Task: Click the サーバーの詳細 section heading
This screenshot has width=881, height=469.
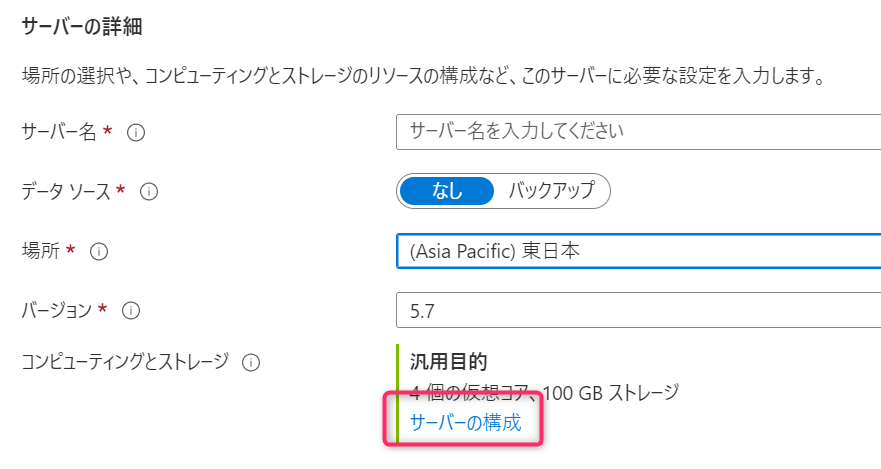Action: (82, 26)
